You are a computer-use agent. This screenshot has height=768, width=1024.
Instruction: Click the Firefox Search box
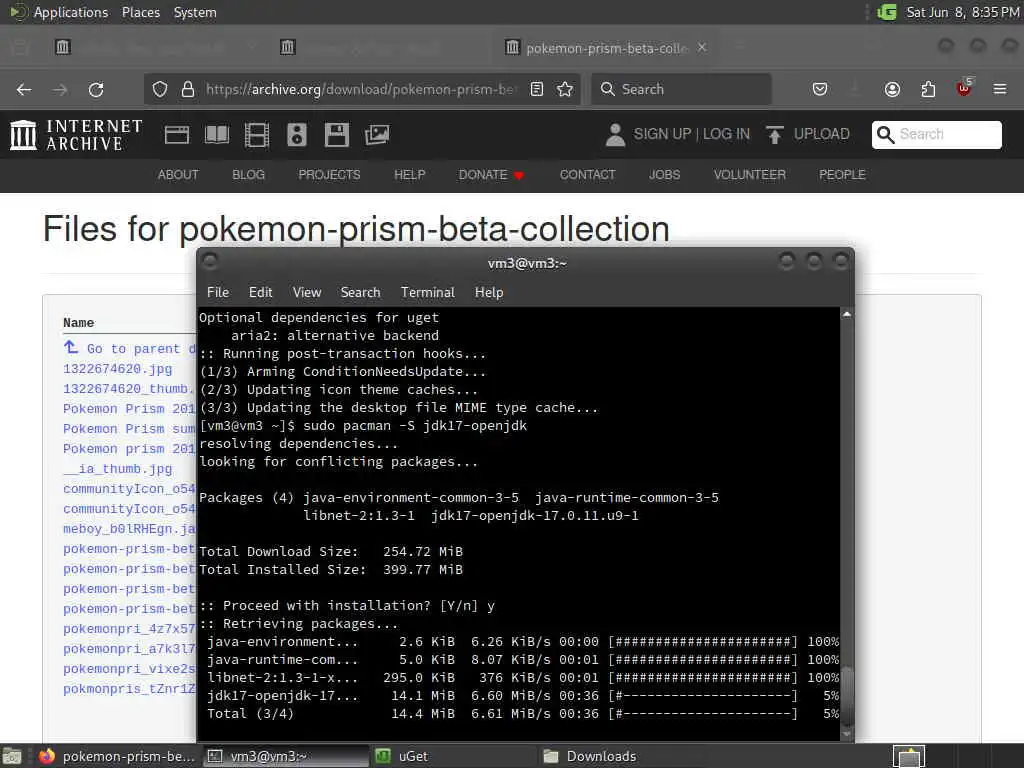(681, 89)
